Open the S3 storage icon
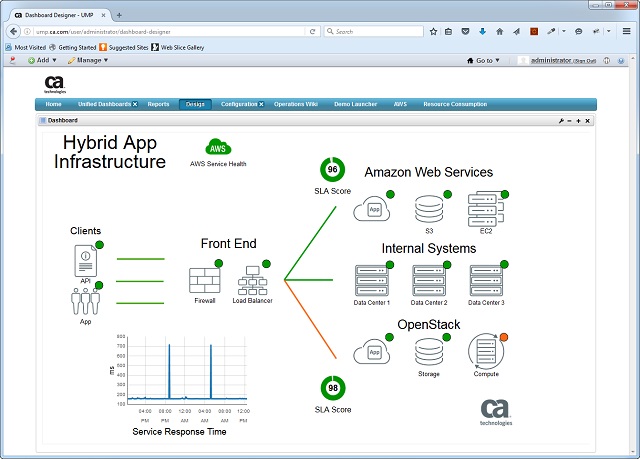The width and height of the screenshot is (640, 459). click(x=428, y=210)
